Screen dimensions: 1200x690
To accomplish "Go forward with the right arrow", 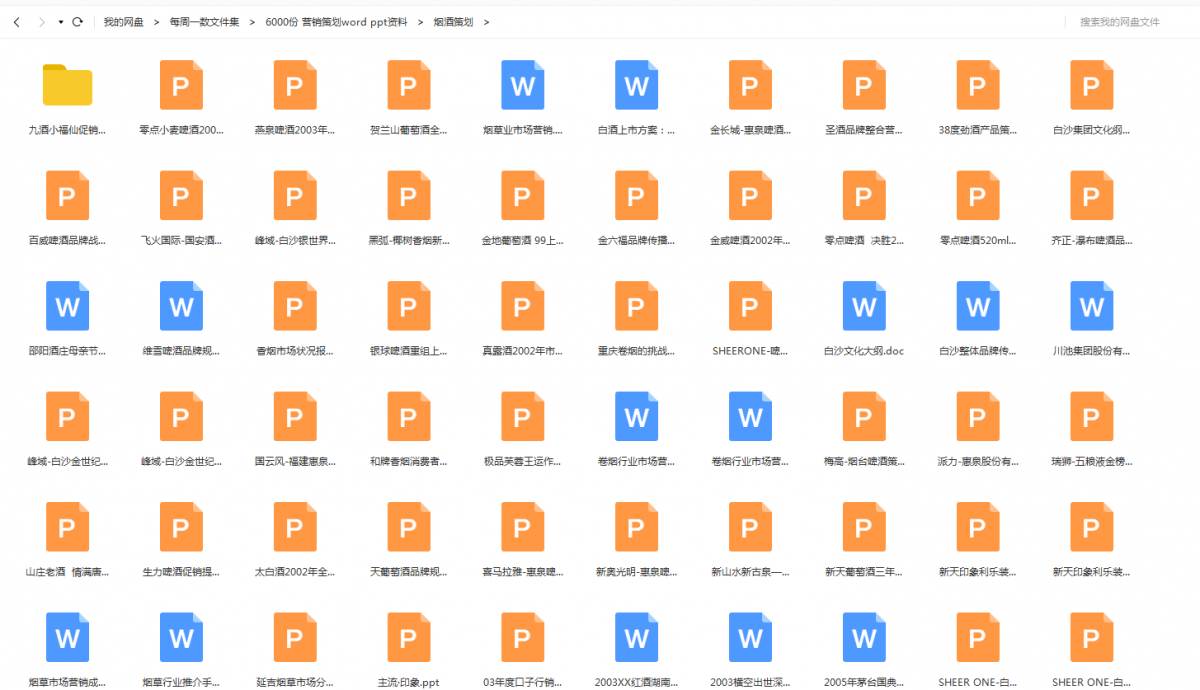I will coord(41,22).
